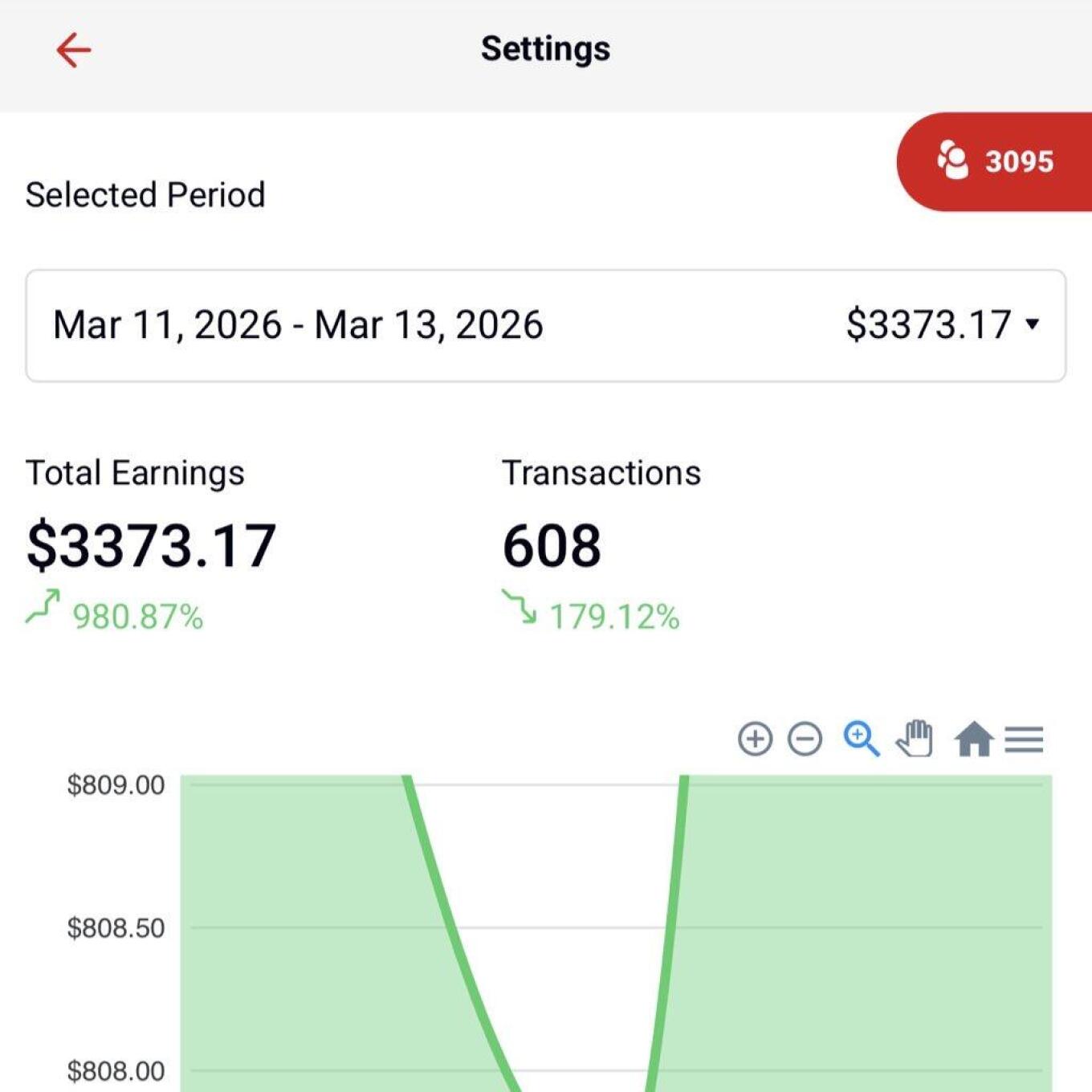
Task: Click the users icon in red badge
Action: click(x=952, y=161)
